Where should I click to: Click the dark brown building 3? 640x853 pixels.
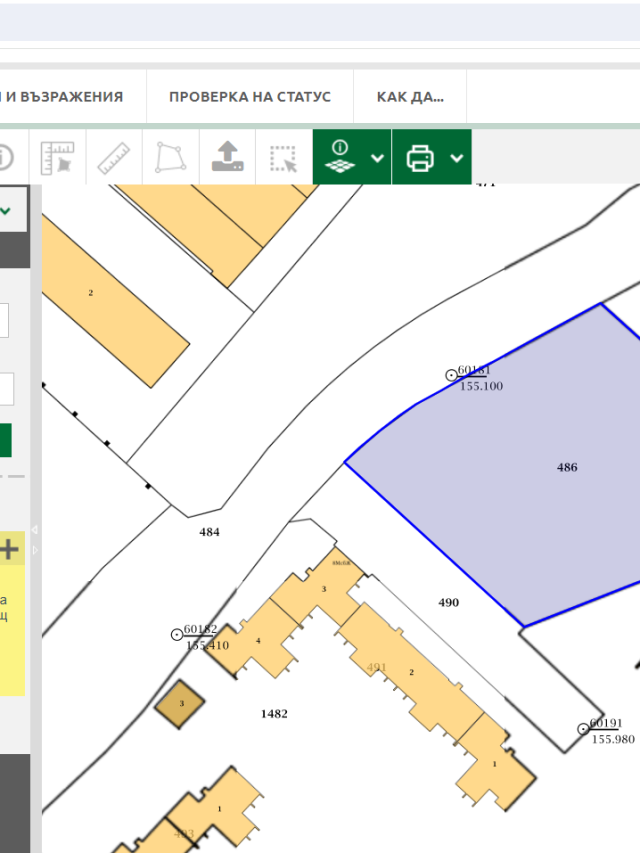click(x=181, y=704)
